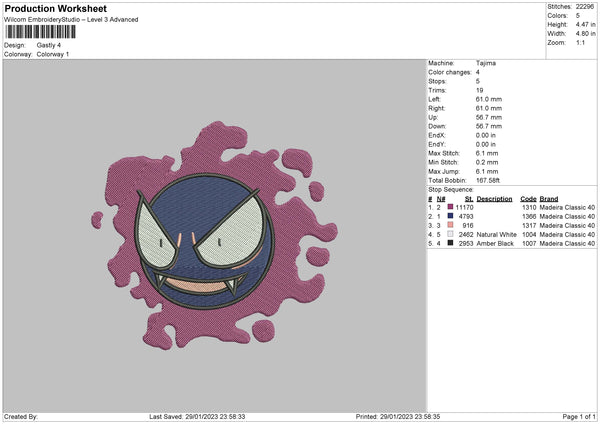
Task: Click the "Left:" measurement label
Action: [x=434, y=99]
